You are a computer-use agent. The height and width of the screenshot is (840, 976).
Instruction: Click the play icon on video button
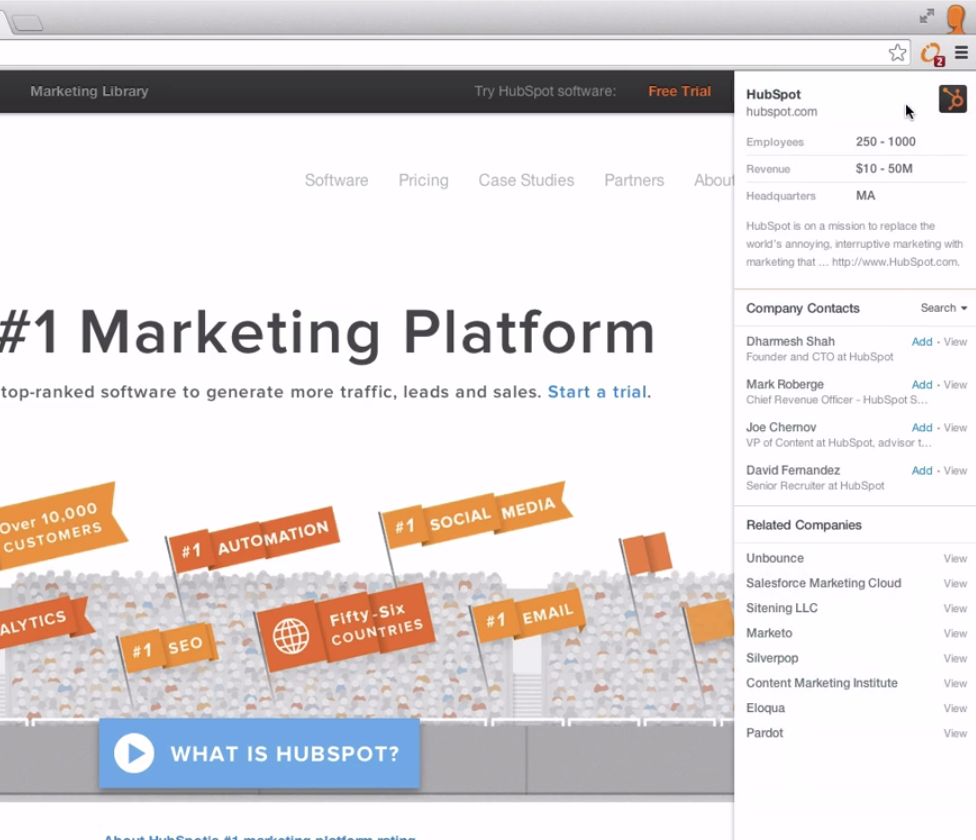pos(134,754)
